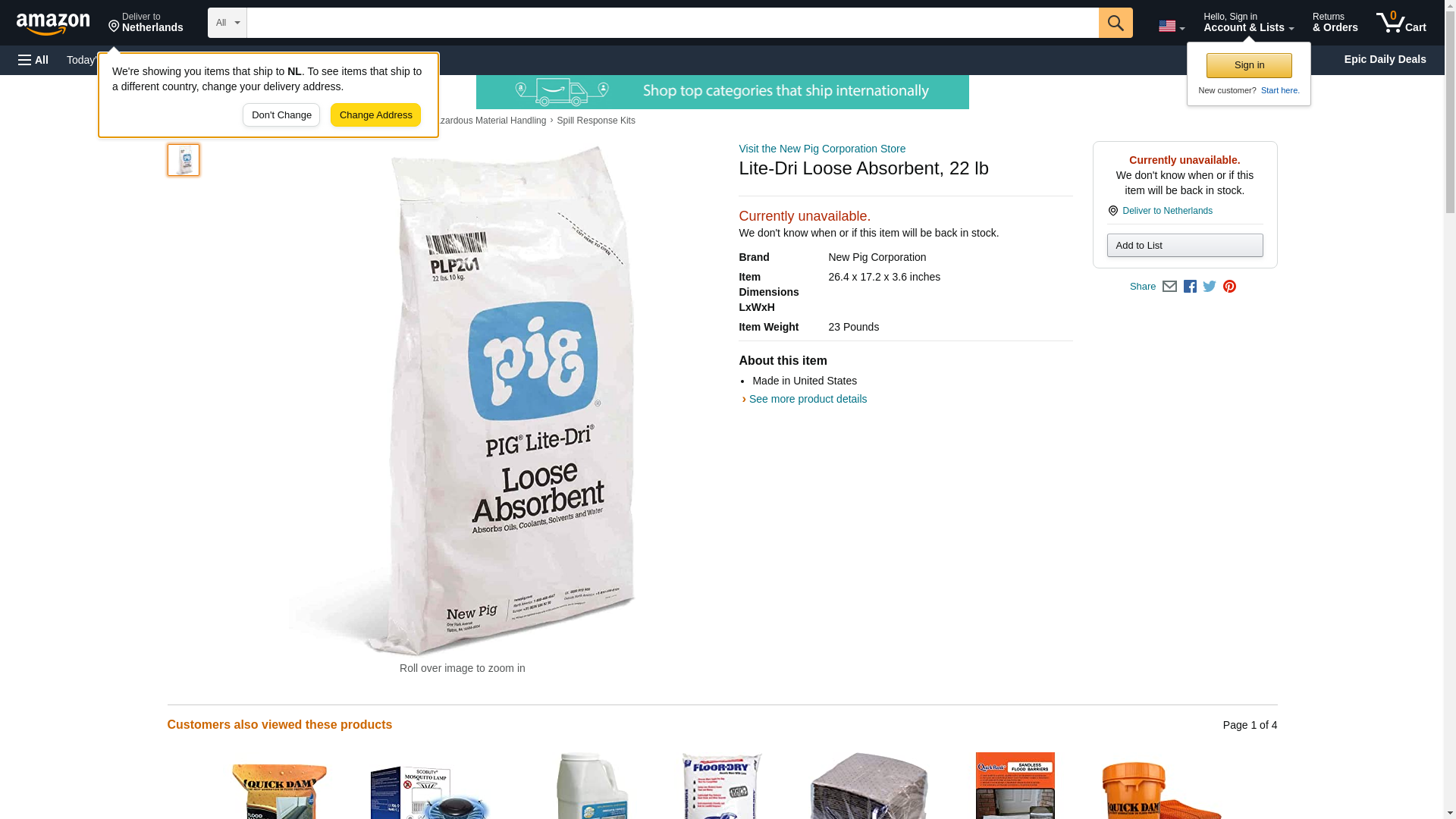Share product on Pinterest icon

coord(1229,287)
